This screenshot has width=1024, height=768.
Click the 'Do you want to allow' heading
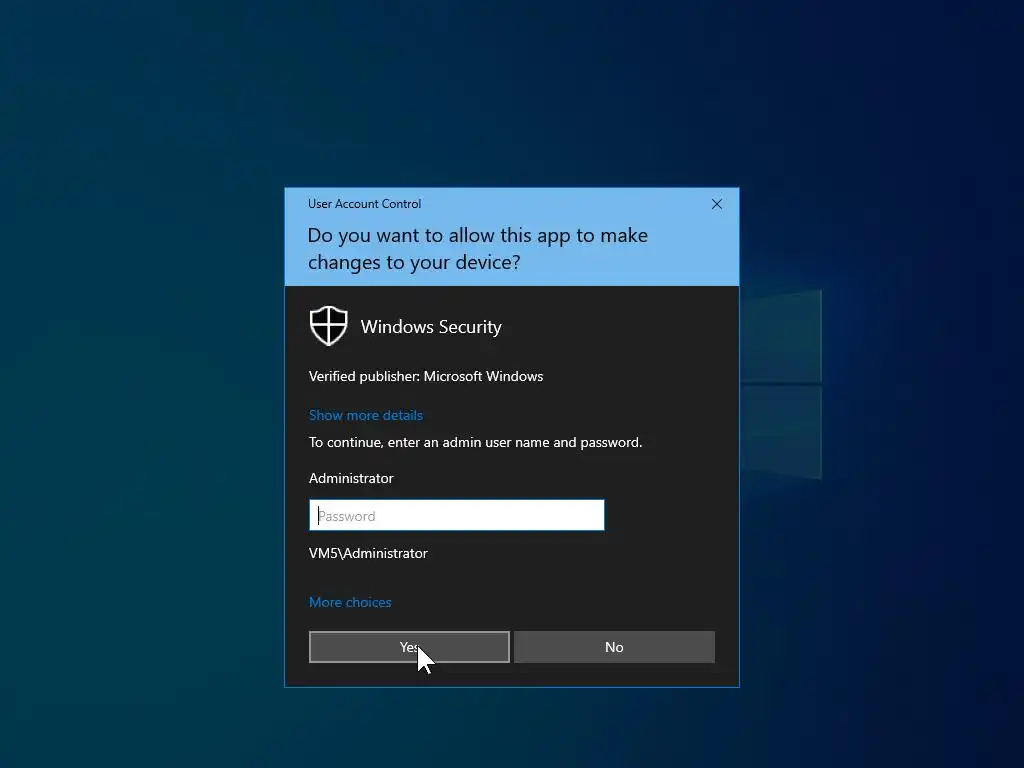click(477, 249)
